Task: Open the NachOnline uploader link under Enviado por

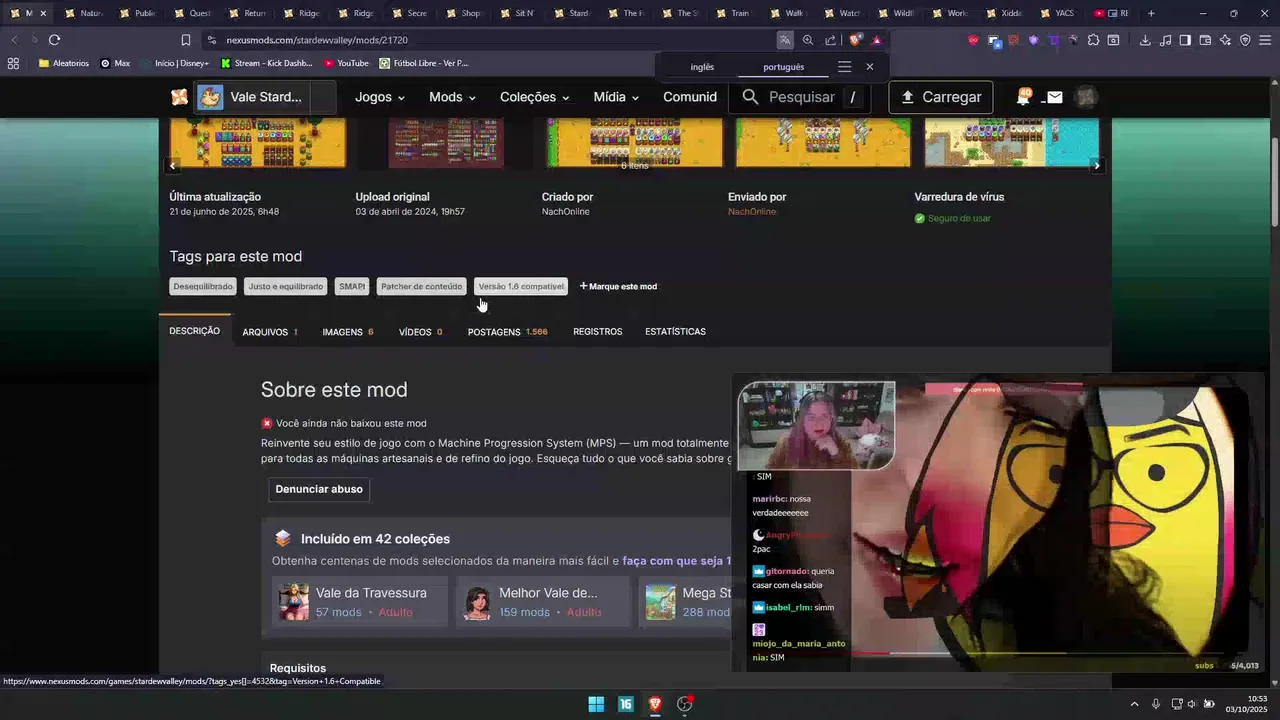Action: pyautogui.click(x=752, y=212)
